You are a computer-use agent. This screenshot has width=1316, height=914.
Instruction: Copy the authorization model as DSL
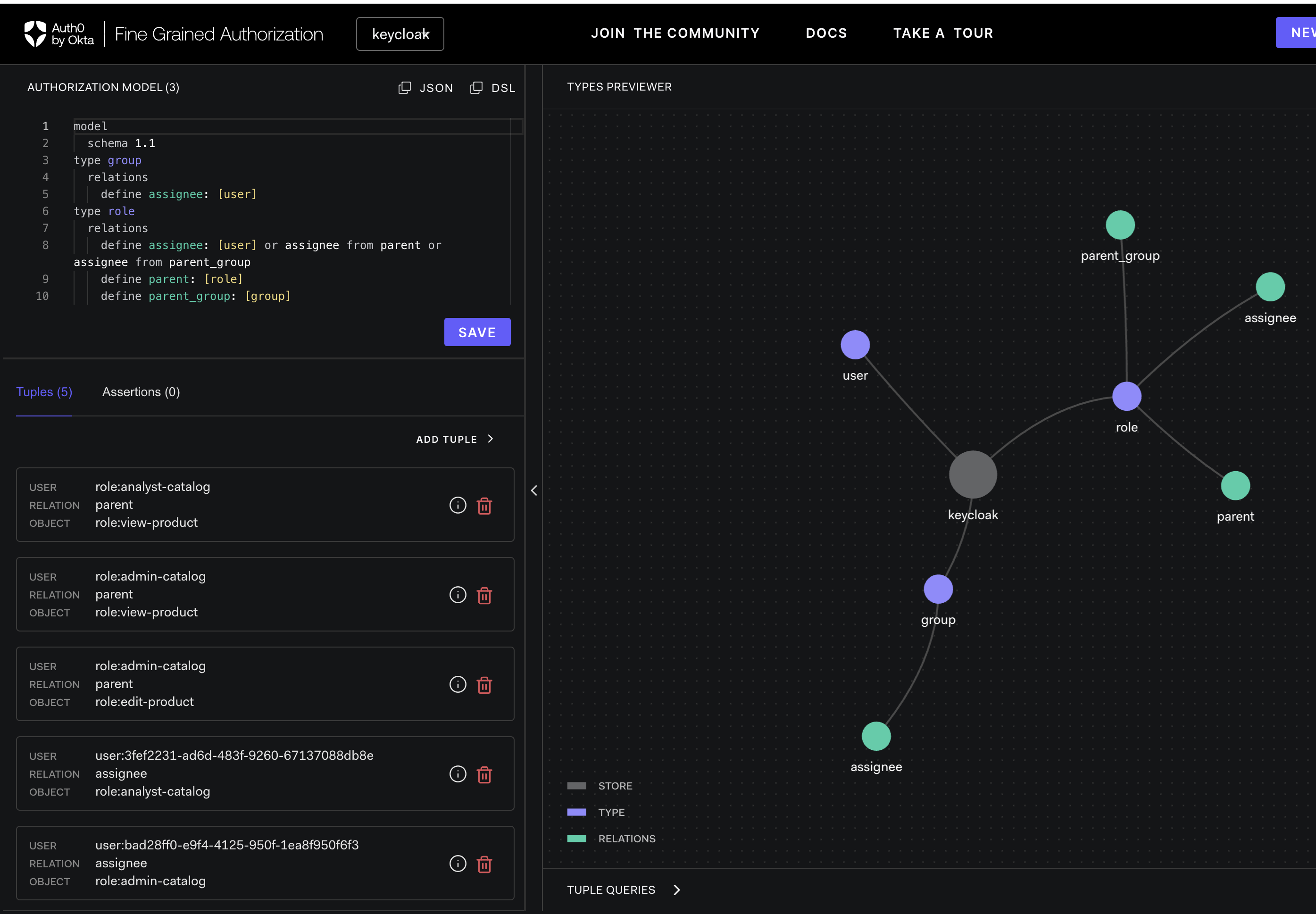(493, 88)
